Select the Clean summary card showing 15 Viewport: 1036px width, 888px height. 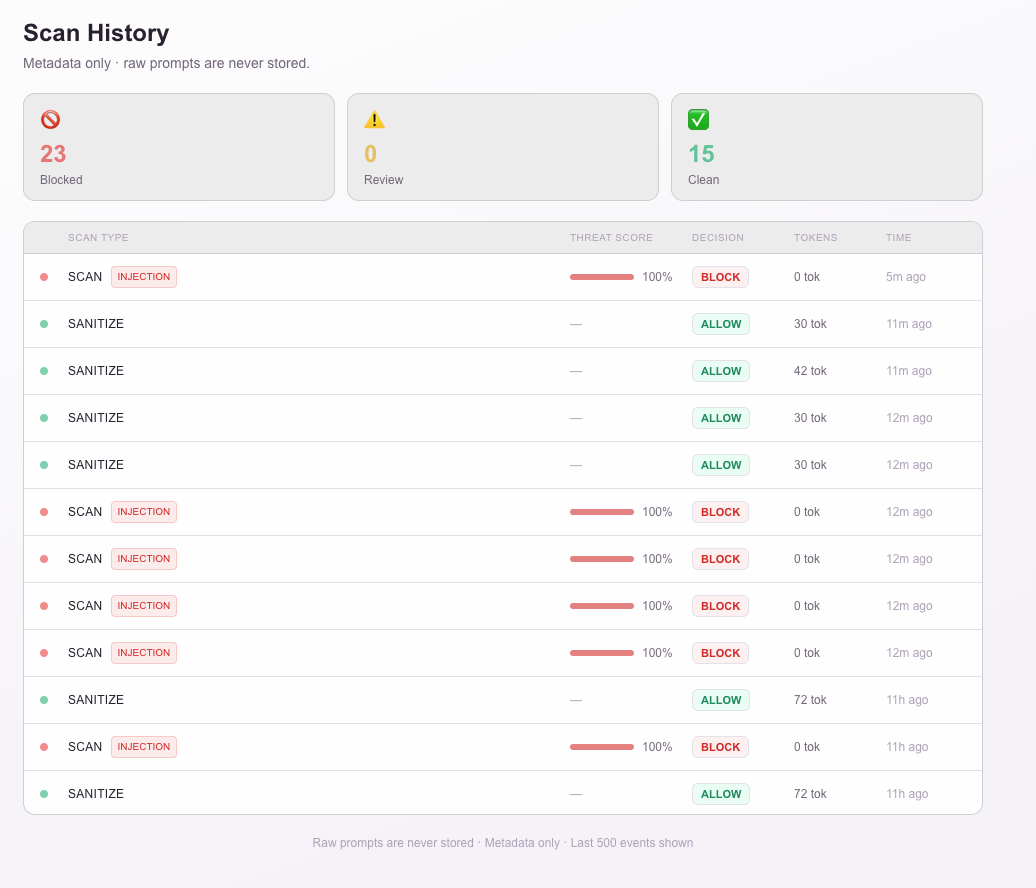[x=826, y=146]
